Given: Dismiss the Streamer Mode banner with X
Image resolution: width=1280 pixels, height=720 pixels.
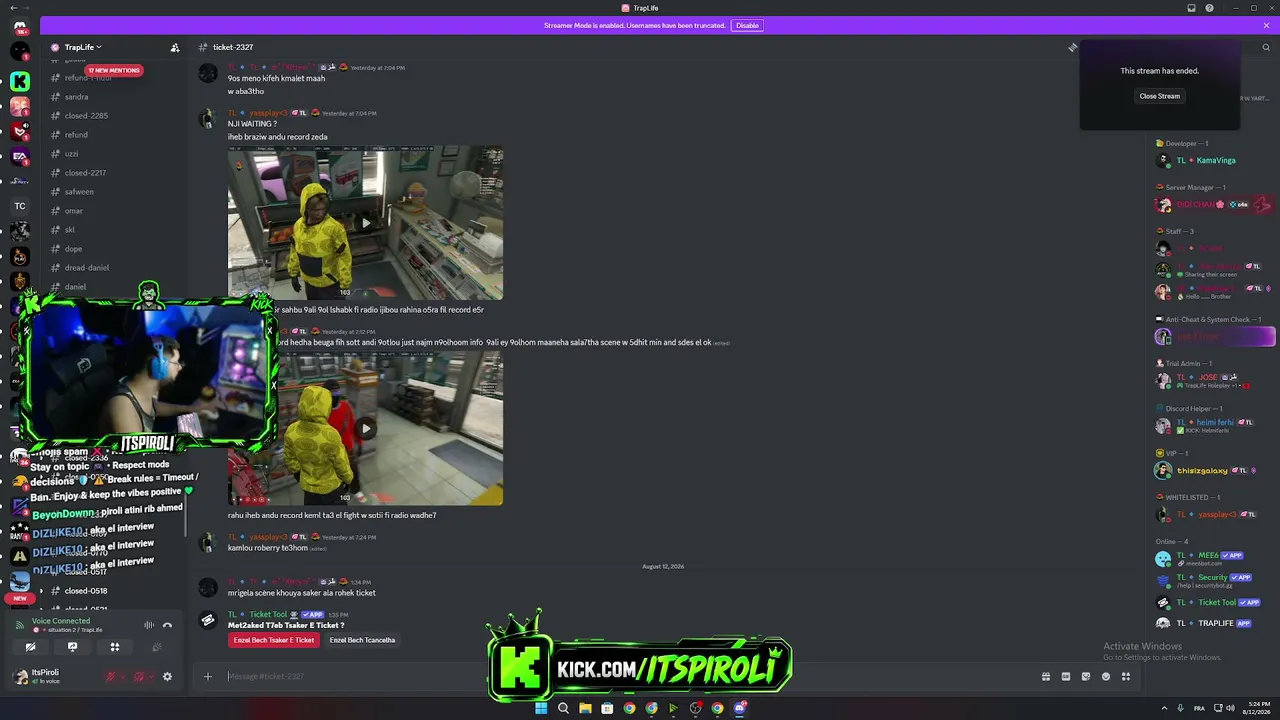Looking at the screenshot, I should (1266, 25).
